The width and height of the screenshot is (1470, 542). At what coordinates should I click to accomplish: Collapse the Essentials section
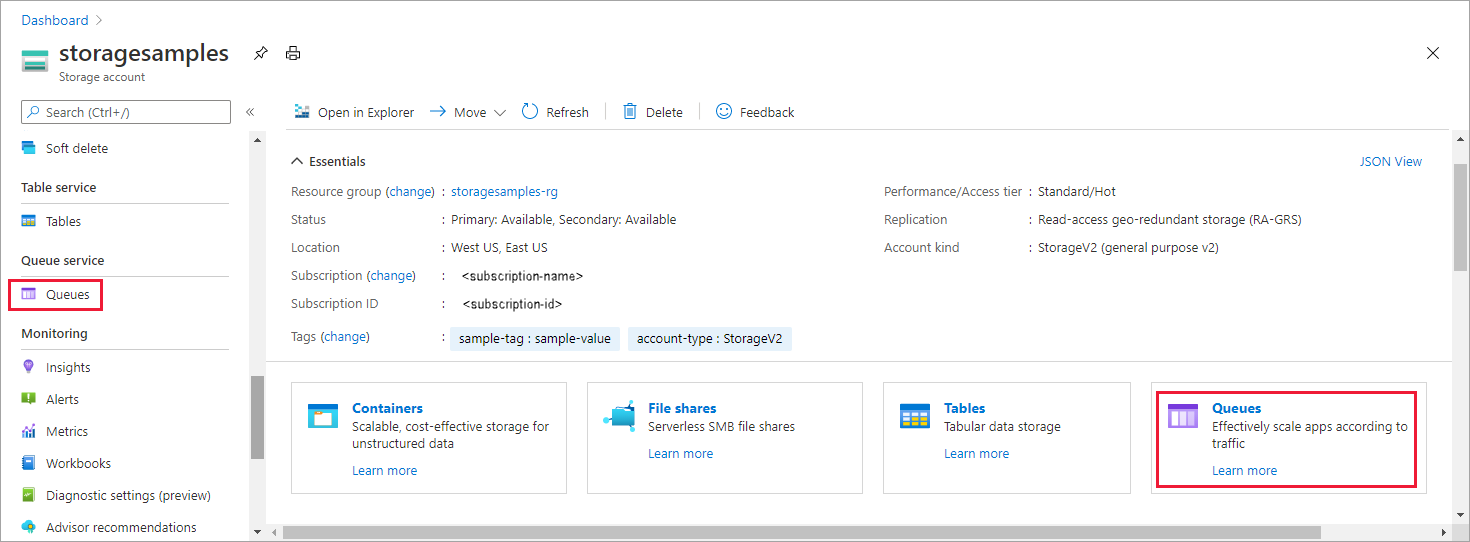297,161
